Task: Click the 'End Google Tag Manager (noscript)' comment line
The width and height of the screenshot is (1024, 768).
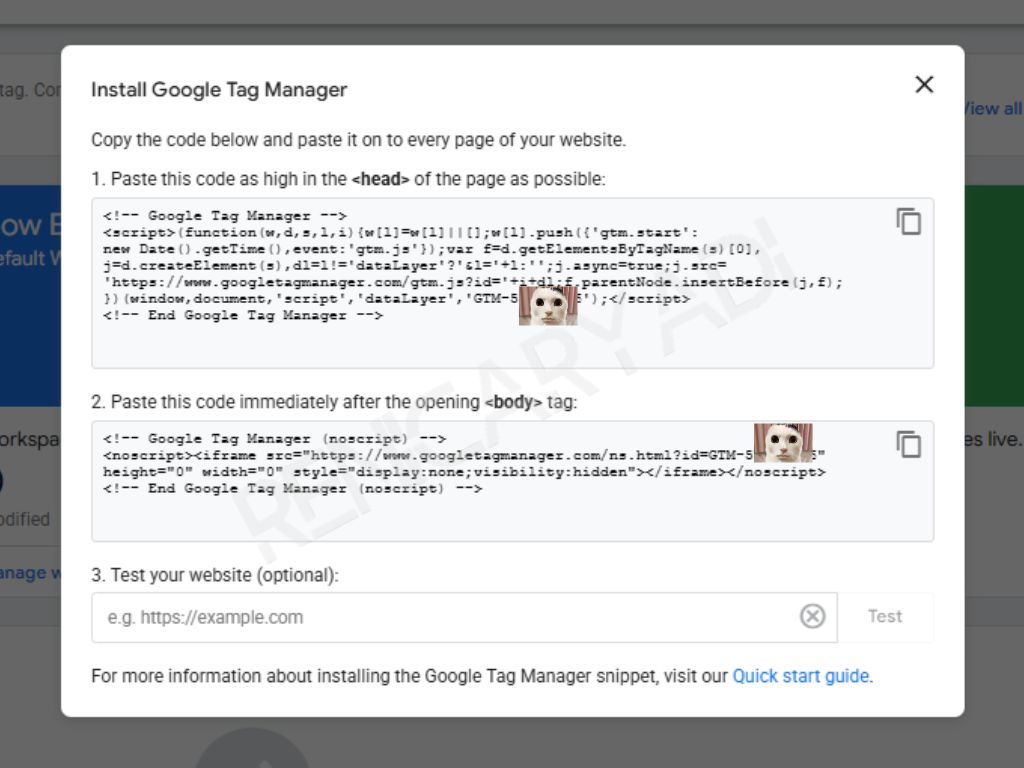Action: [x=292, y=488]
